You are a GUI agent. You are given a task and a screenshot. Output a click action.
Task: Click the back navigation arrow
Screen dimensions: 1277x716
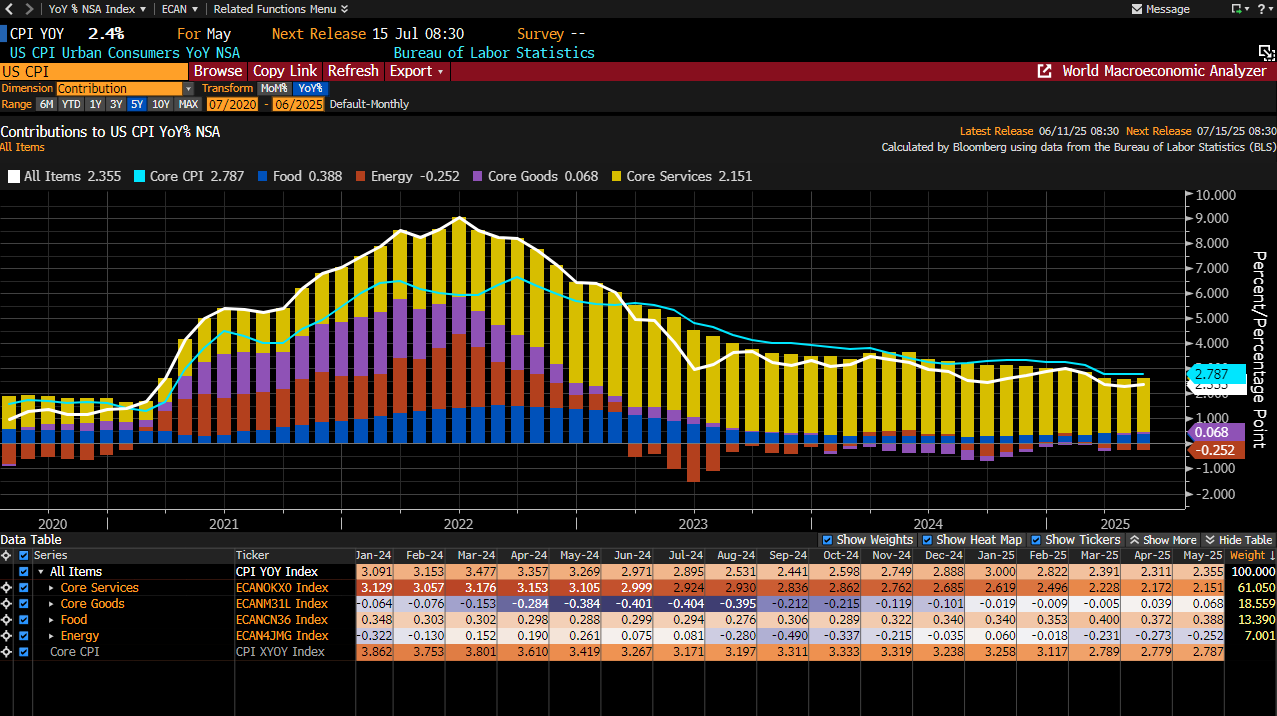[9, 9]
